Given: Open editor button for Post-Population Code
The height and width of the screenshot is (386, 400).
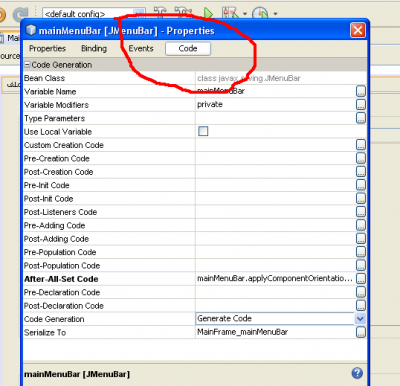Looking at the screenshot, I should [x=361, y=265].
